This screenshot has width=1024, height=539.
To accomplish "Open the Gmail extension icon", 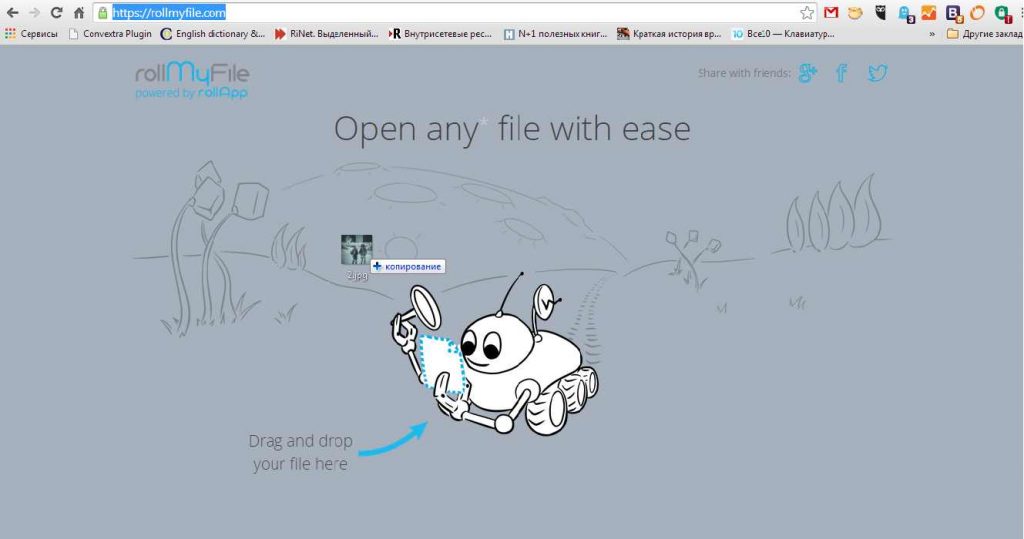I will [831, 12].
